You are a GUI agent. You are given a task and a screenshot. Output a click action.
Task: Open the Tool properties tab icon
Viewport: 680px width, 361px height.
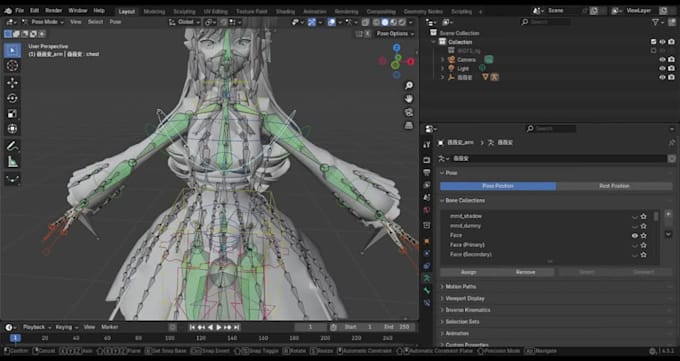(427, 144)
